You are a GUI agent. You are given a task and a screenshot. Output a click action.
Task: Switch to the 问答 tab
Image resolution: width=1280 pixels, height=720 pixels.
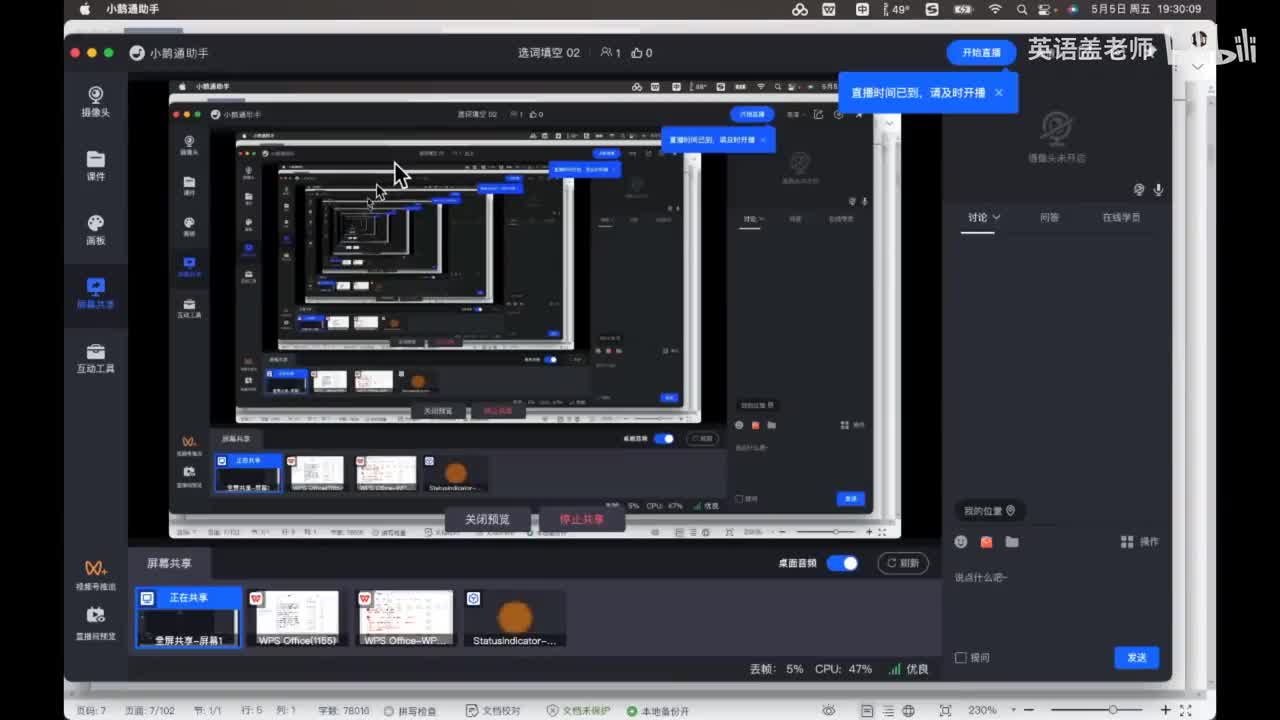1049,217
